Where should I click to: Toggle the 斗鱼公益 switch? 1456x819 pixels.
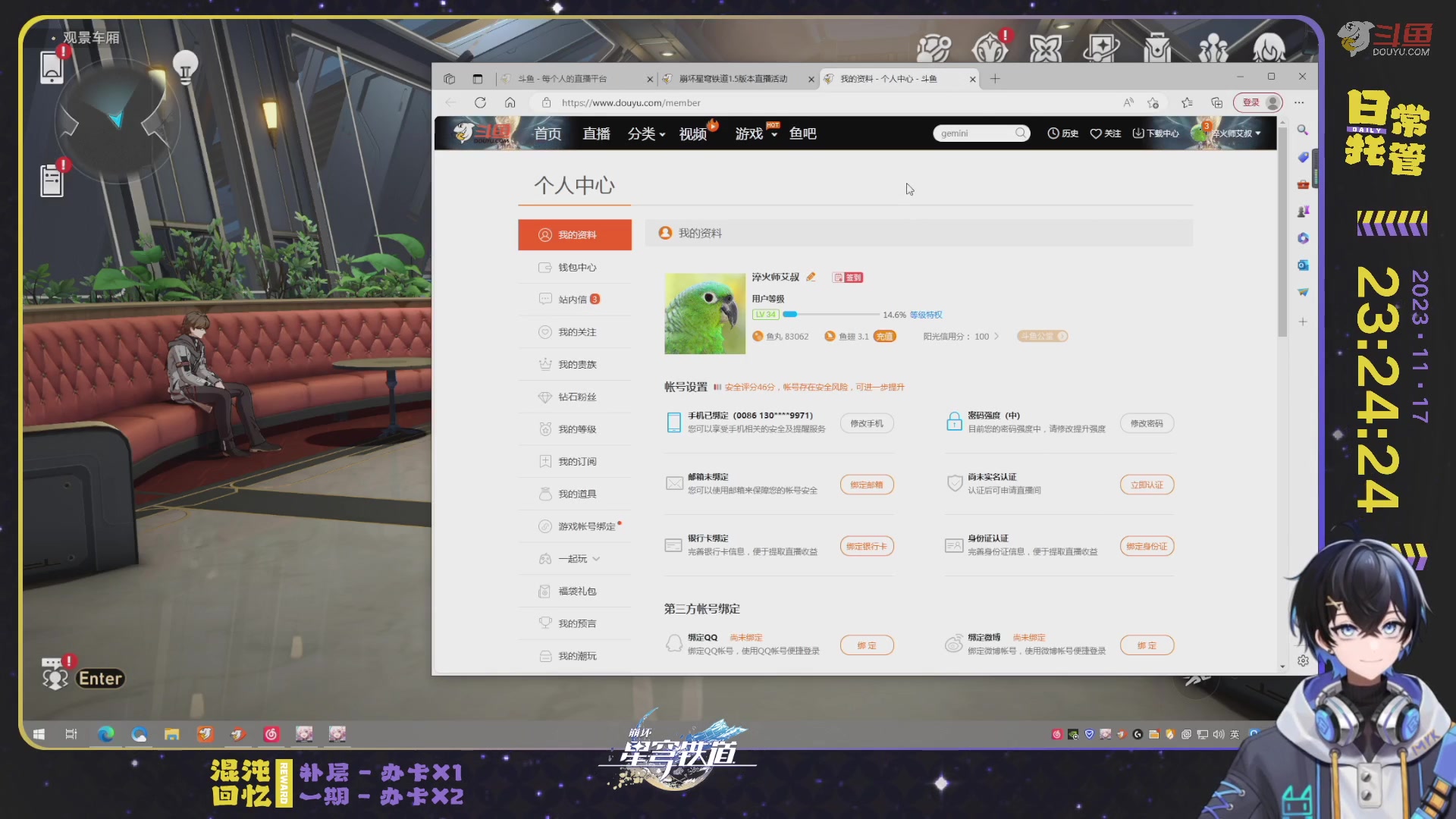tap(1042, 337)
